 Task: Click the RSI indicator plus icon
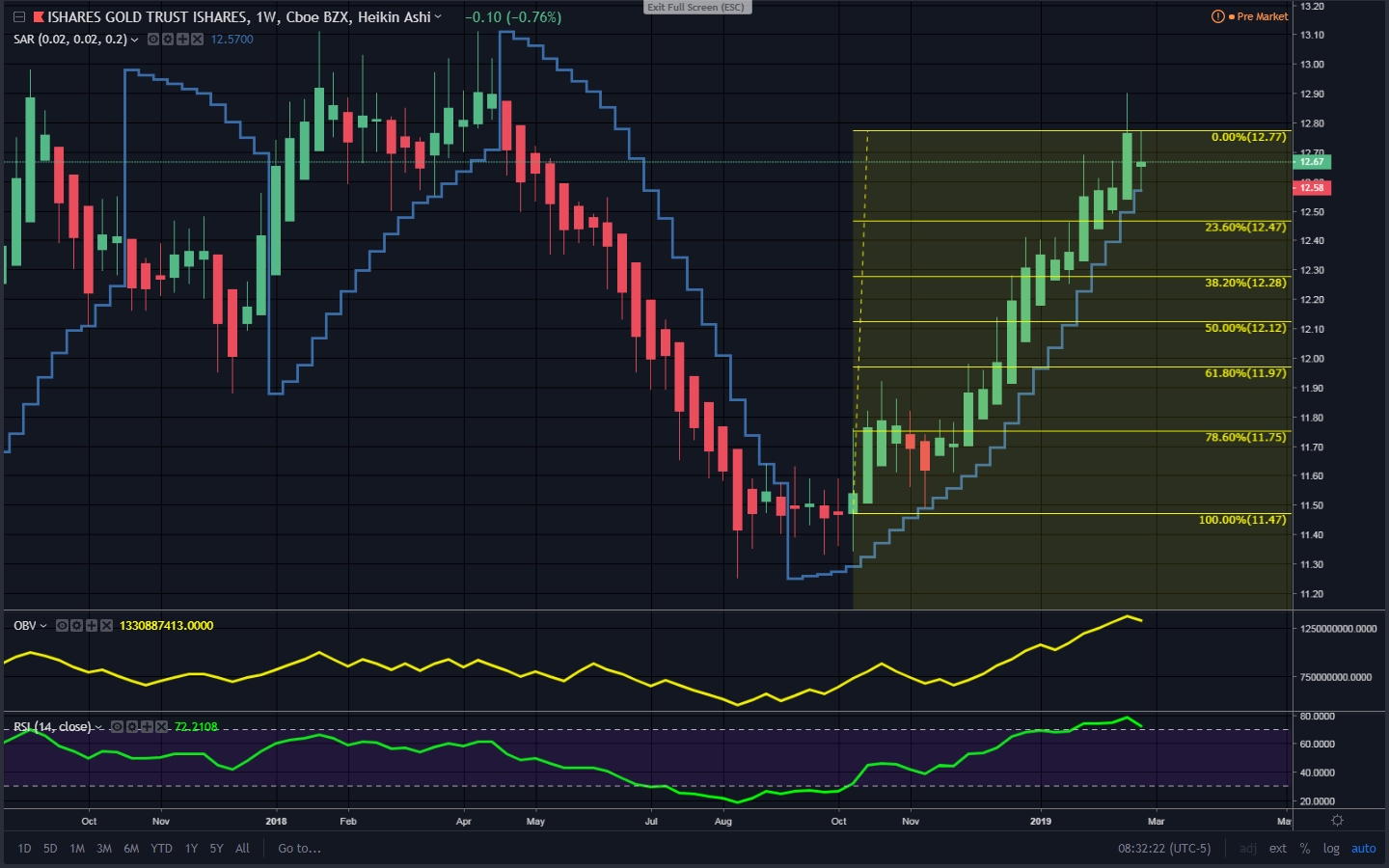pyautogui.click(x=147, y=727)
